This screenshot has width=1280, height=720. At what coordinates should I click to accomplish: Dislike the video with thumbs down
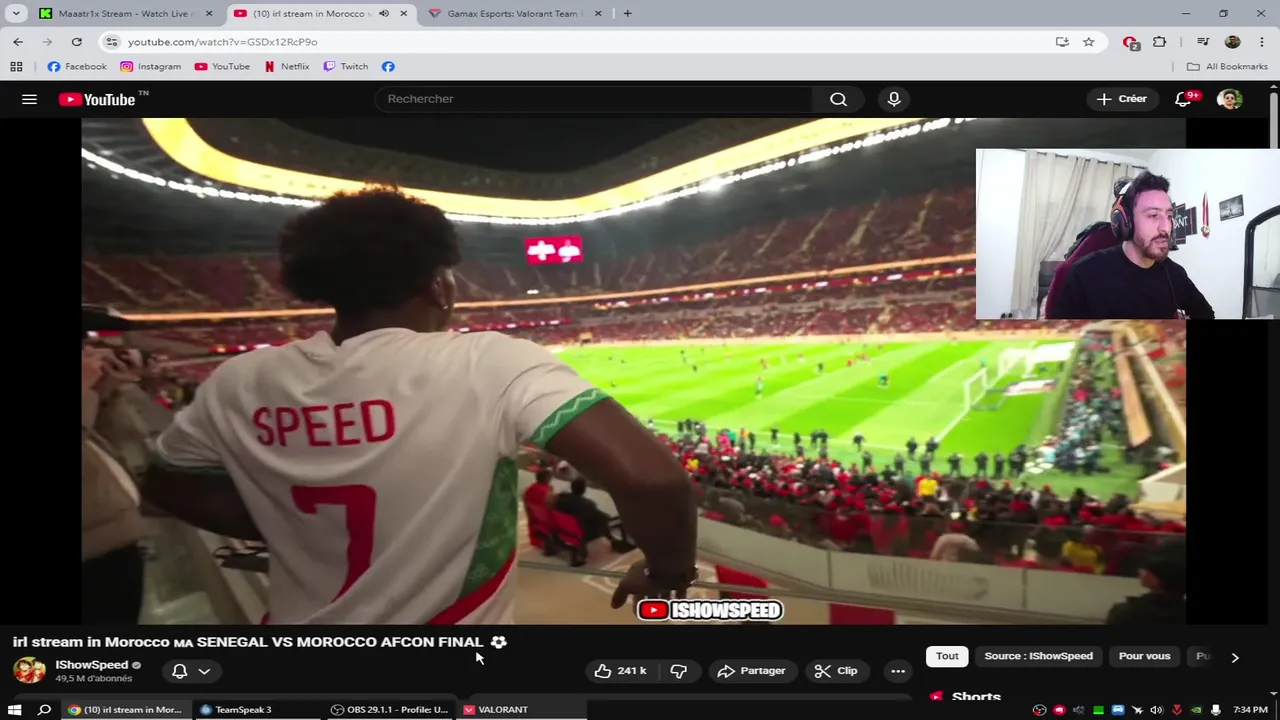(678, 671)
